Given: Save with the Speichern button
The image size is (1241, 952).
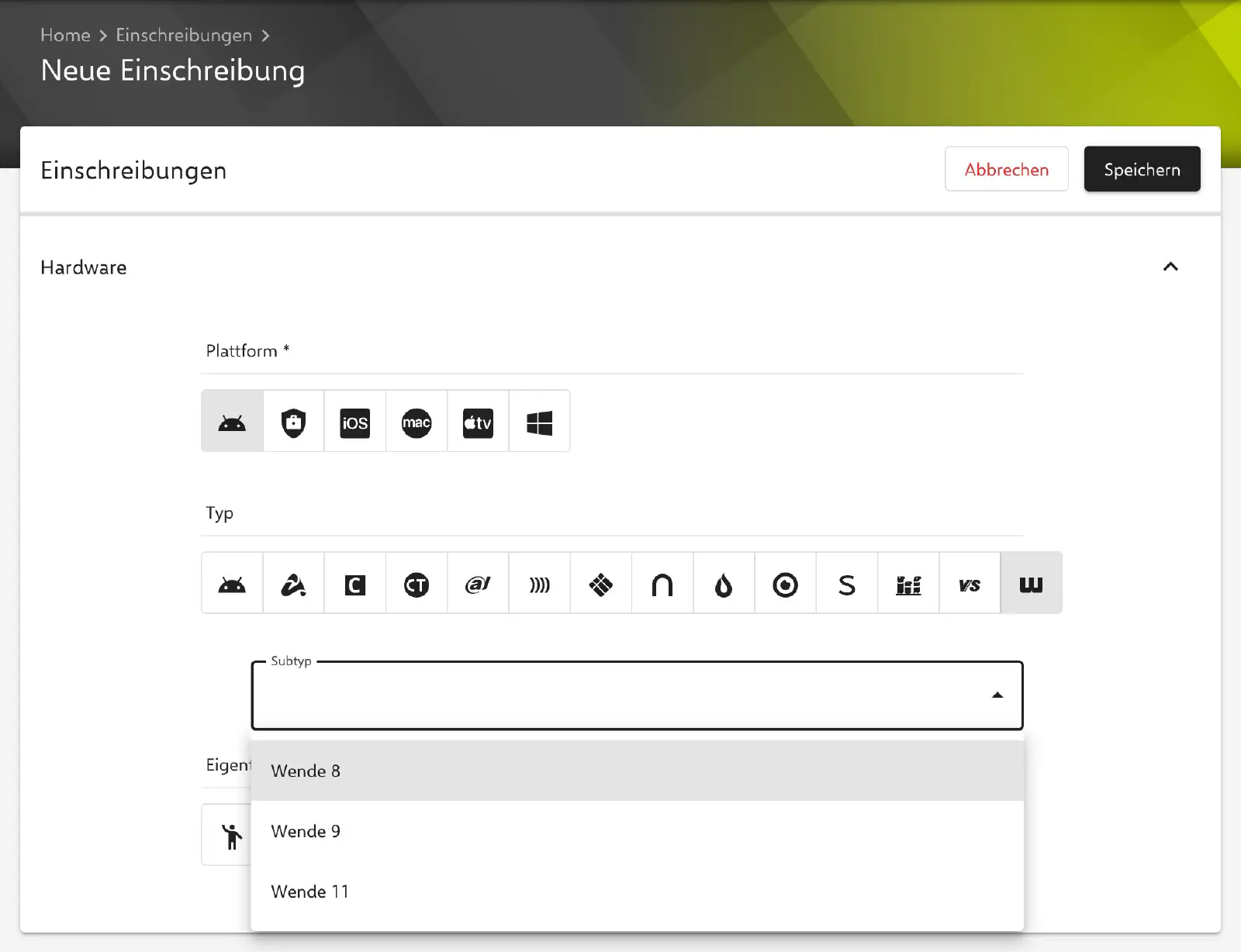Looking at the screenshot, I should pyautogui.click(x=1142, y=169).
